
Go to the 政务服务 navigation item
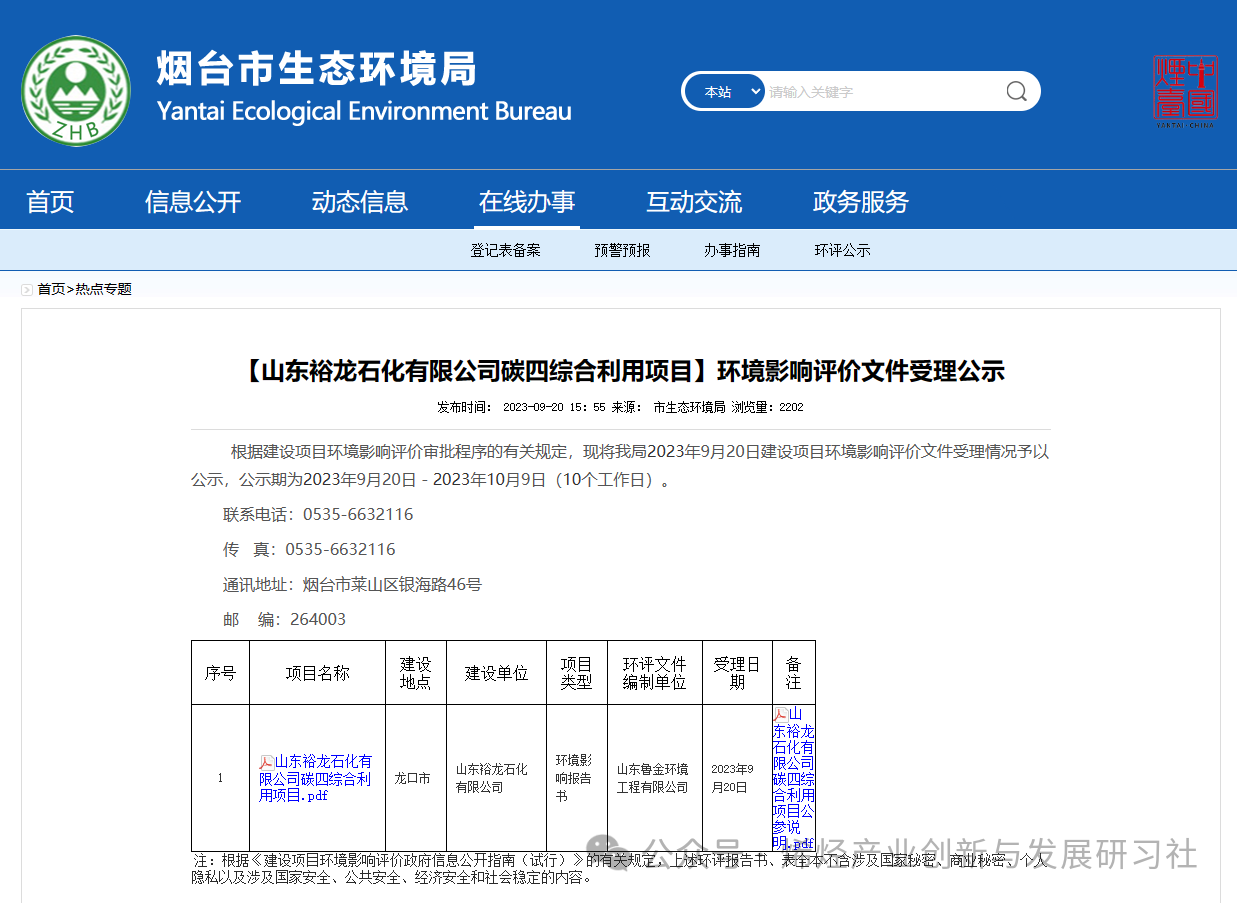(x=861, y=202)
